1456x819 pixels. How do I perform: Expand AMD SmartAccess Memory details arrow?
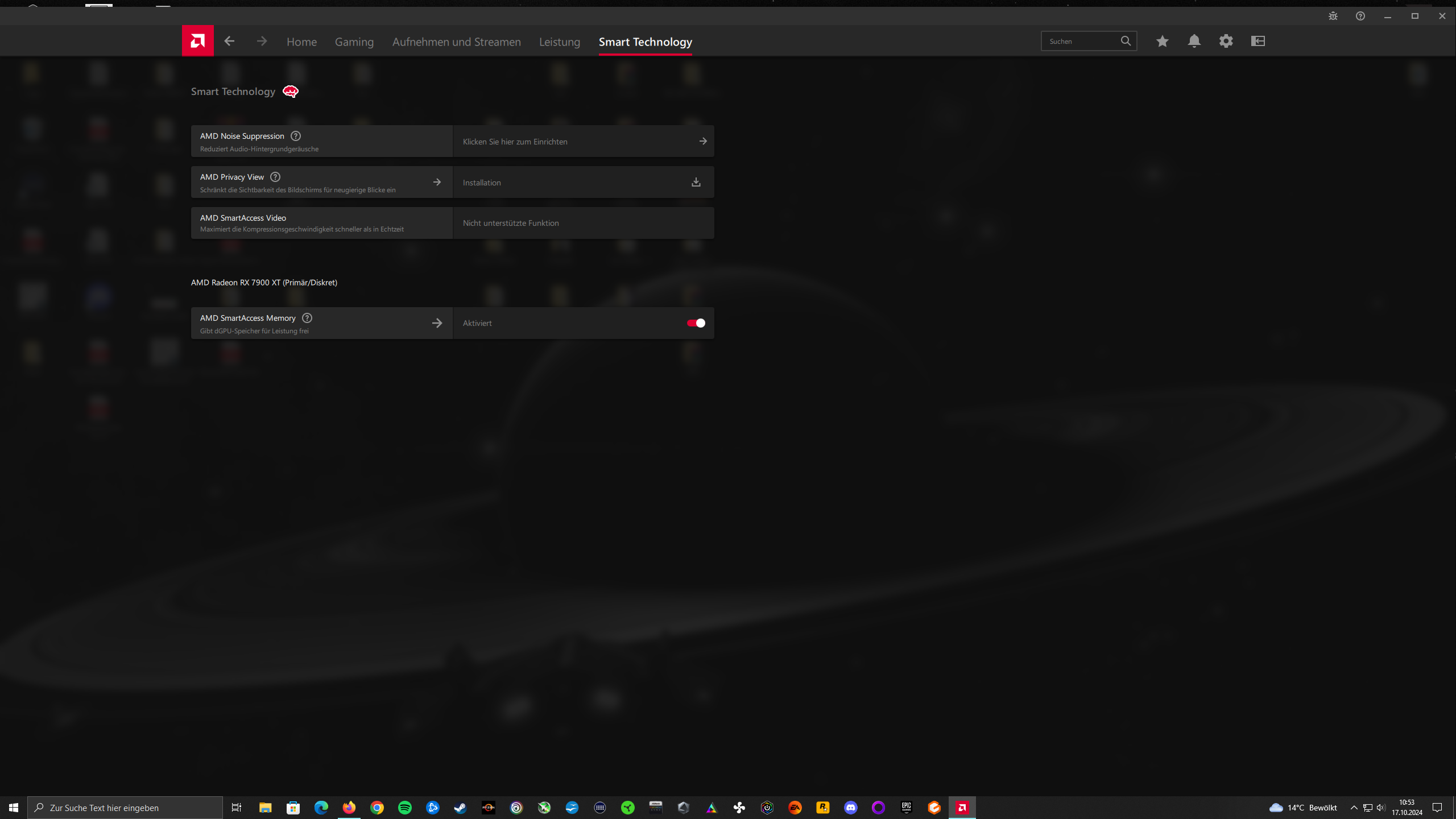437,323
